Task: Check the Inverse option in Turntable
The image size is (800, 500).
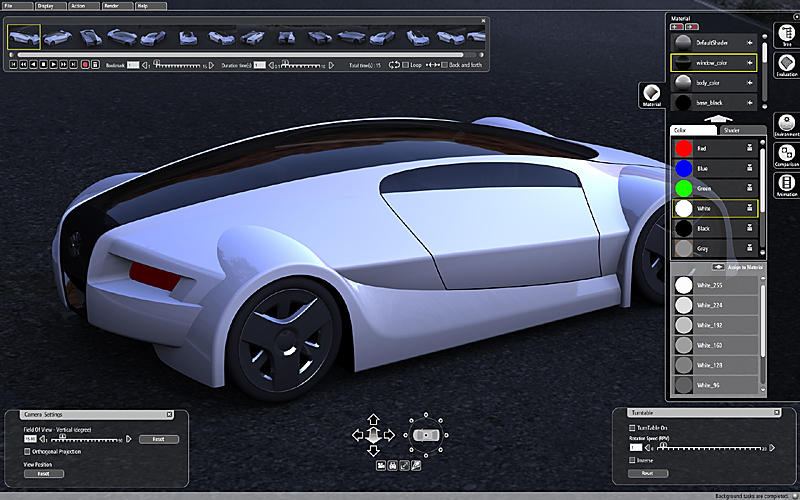Action: tap(631, 460)
